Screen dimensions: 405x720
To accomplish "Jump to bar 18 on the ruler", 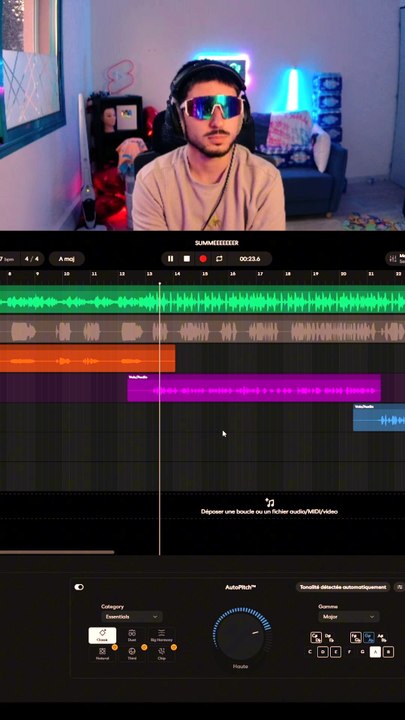I will [x=288, y=274].
